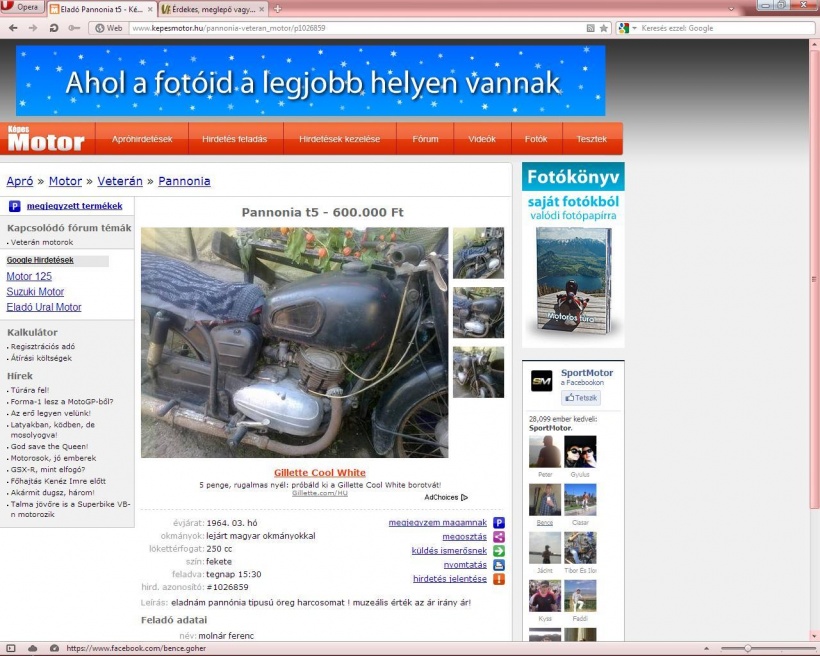Open the Tesztek navigation tab
820x656 pixels.
click(591, 139)
